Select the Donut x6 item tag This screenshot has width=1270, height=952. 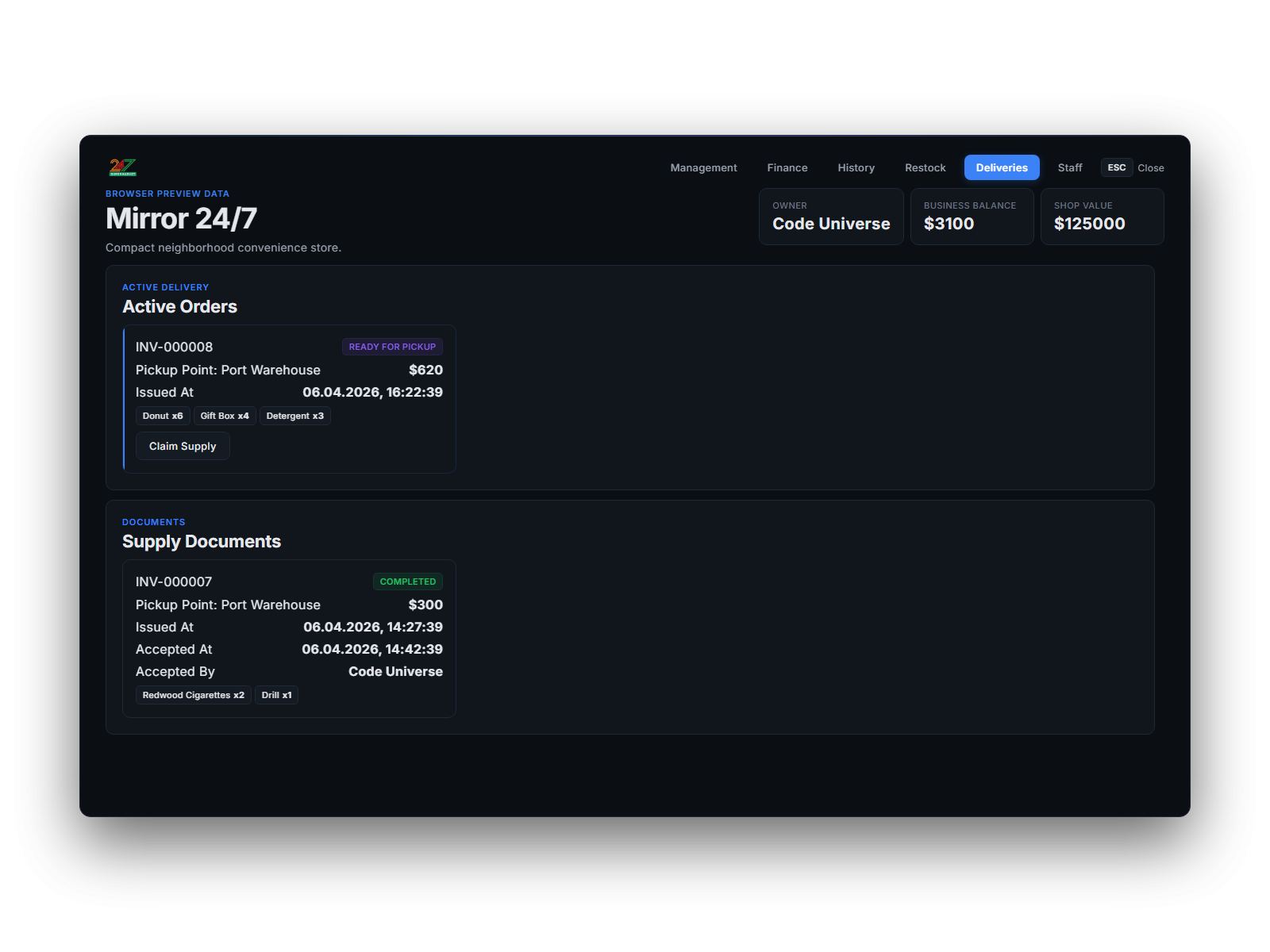163,416
